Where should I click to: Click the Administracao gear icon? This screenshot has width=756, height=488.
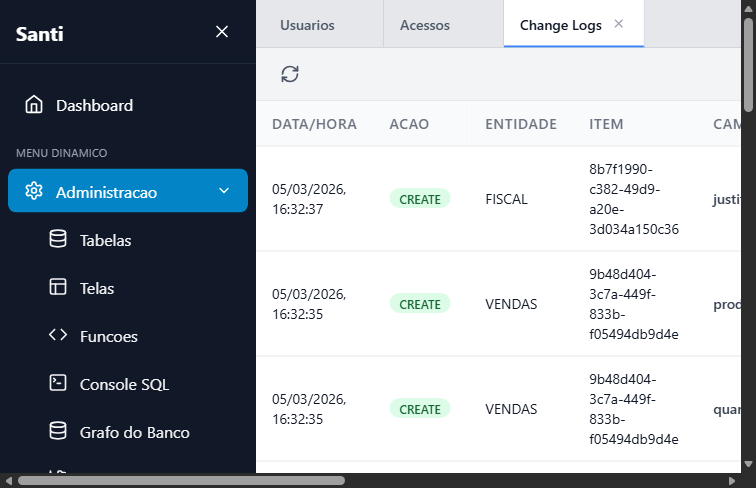34,191
